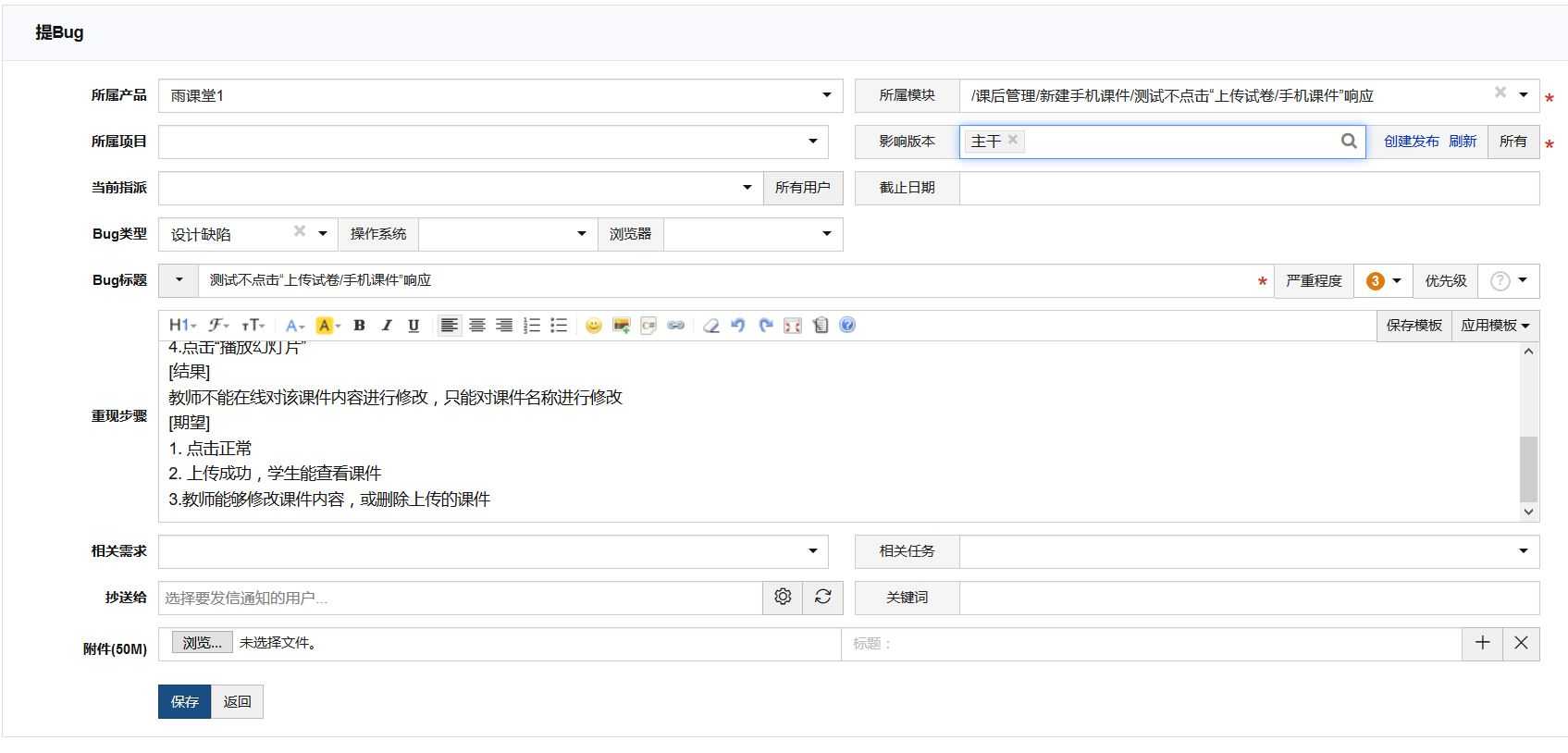Open the 优先级 priority dropdown

pyautogui.click(x=1509, y=280)
